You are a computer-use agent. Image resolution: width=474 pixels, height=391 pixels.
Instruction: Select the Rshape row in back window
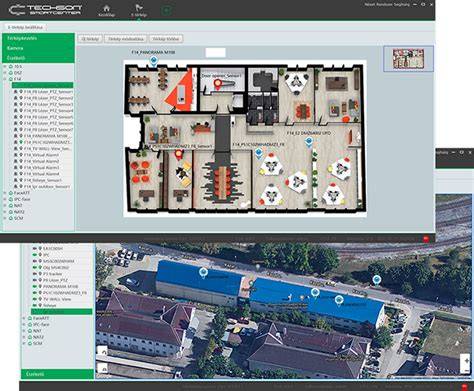[x=62, y=305]
